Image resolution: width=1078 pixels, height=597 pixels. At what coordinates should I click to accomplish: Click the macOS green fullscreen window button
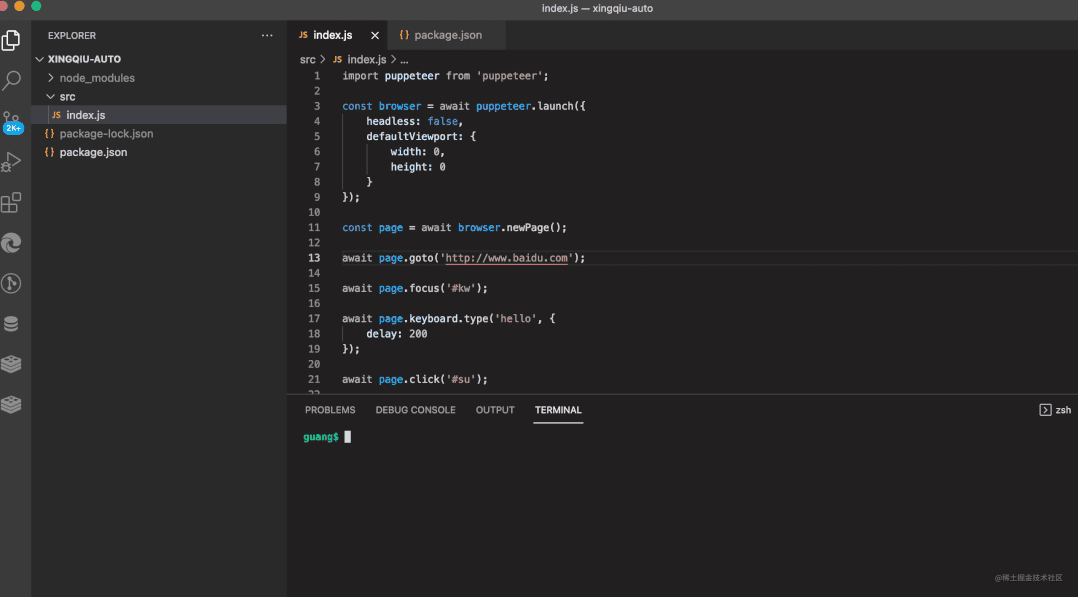[36, 6]
